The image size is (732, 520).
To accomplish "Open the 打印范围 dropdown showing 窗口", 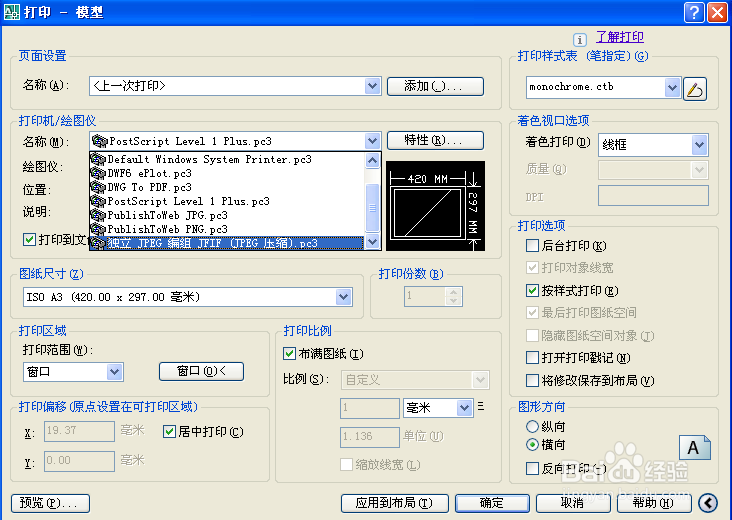I will point(114,372).
